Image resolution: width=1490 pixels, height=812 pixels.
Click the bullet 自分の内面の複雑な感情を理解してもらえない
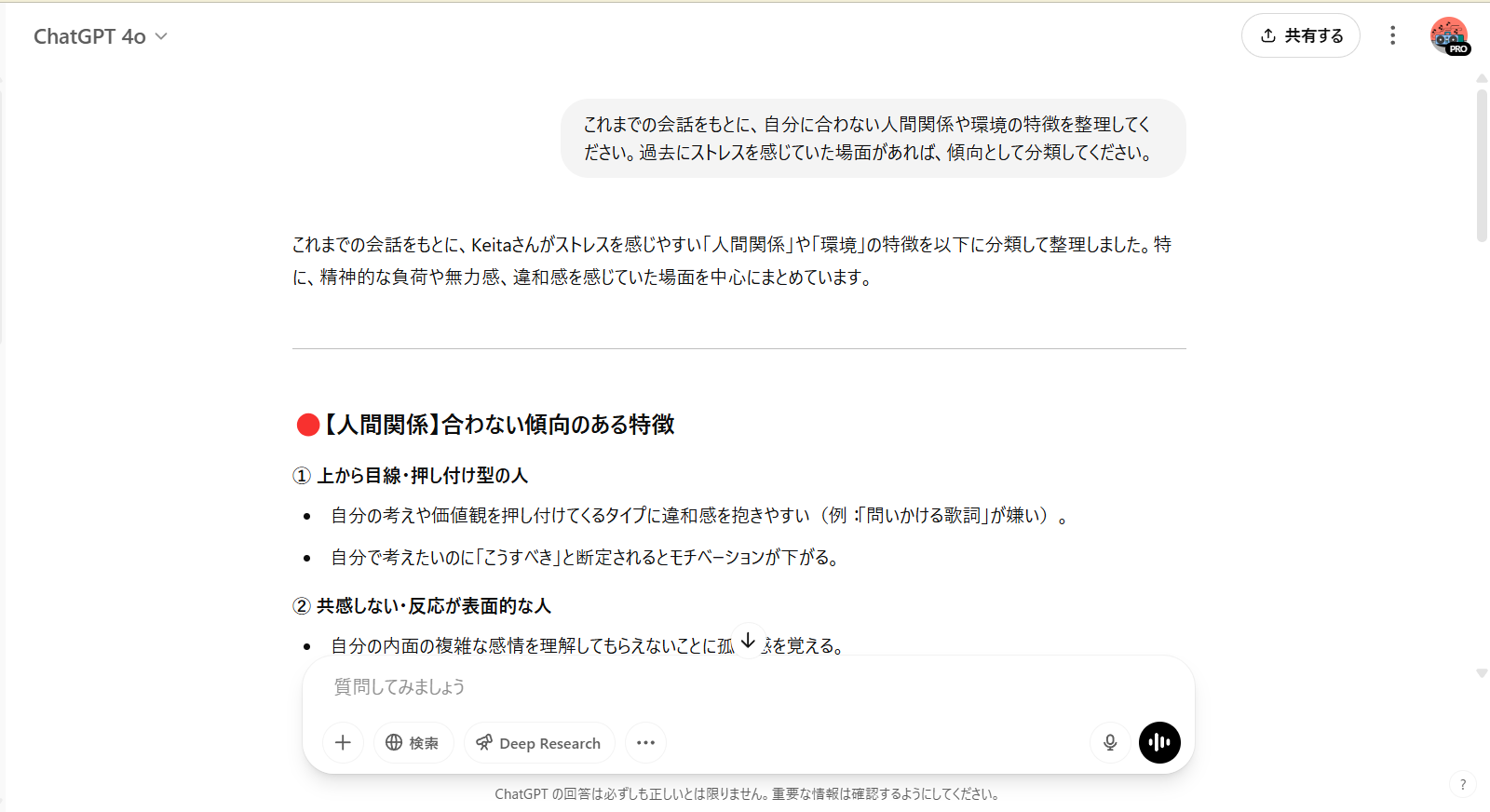coord(587,645)
